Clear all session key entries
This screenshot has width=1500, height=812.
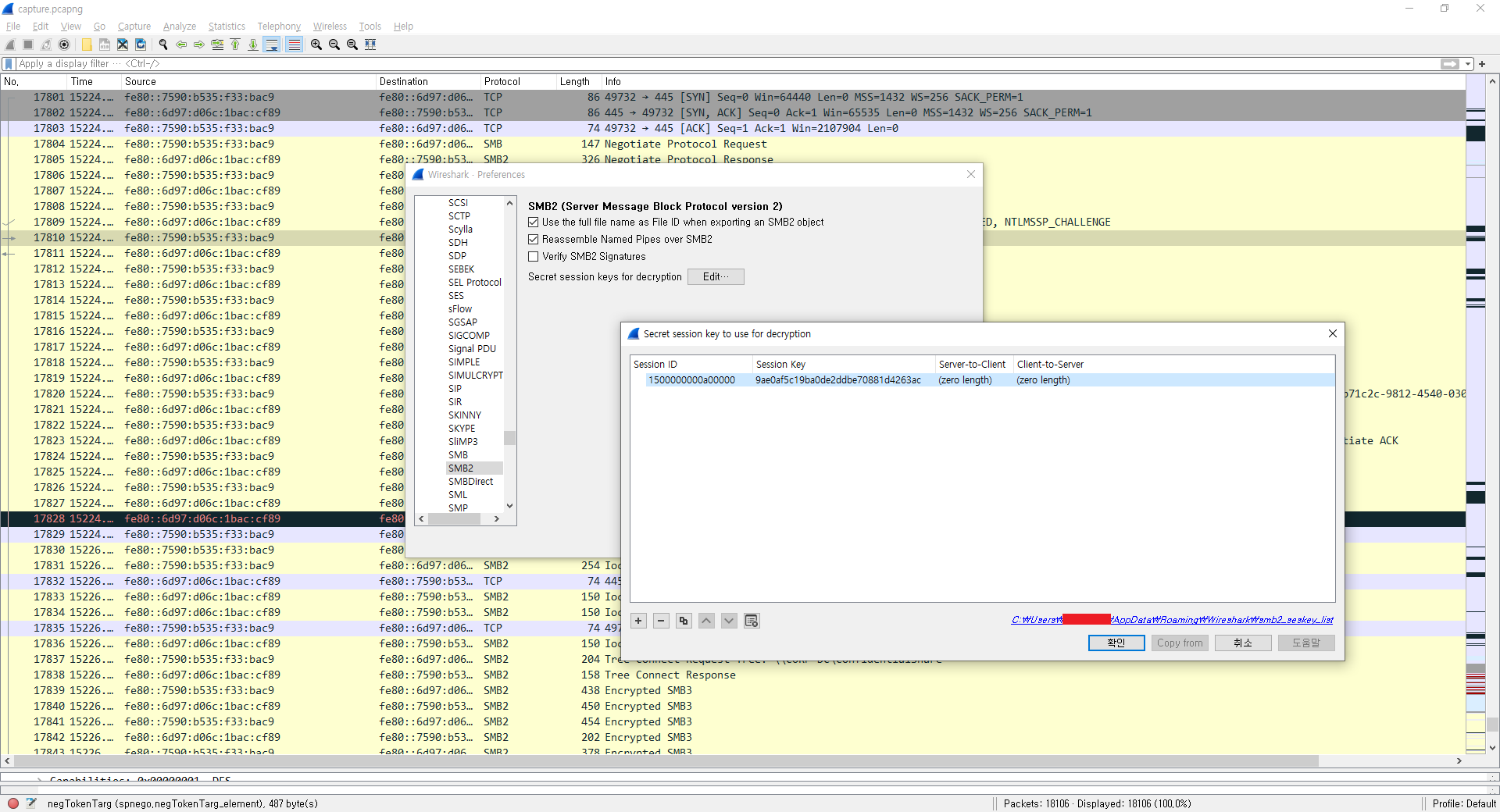(x=752, y=621)
